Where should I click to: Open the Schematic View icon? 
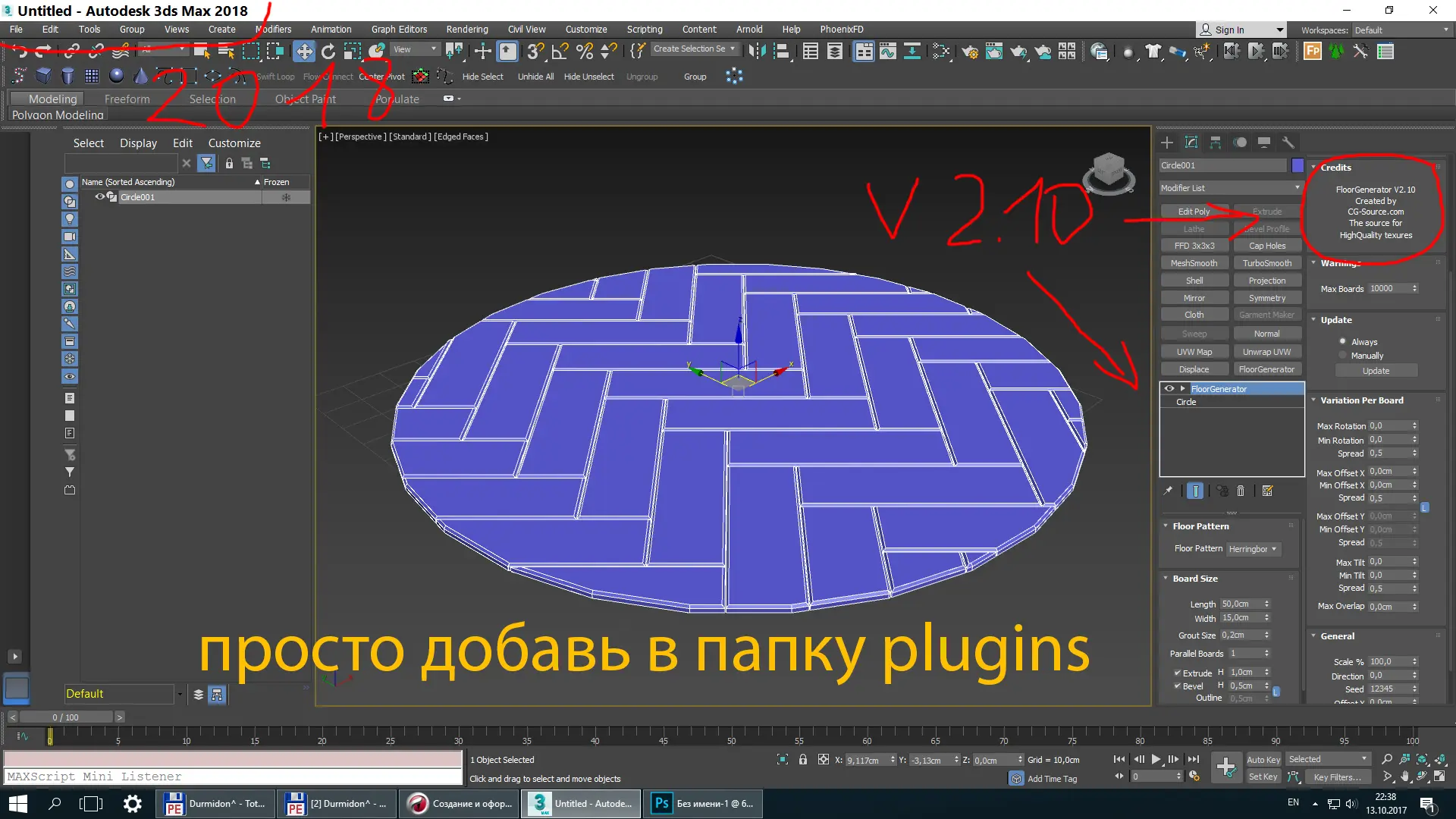tap(912, 52)
